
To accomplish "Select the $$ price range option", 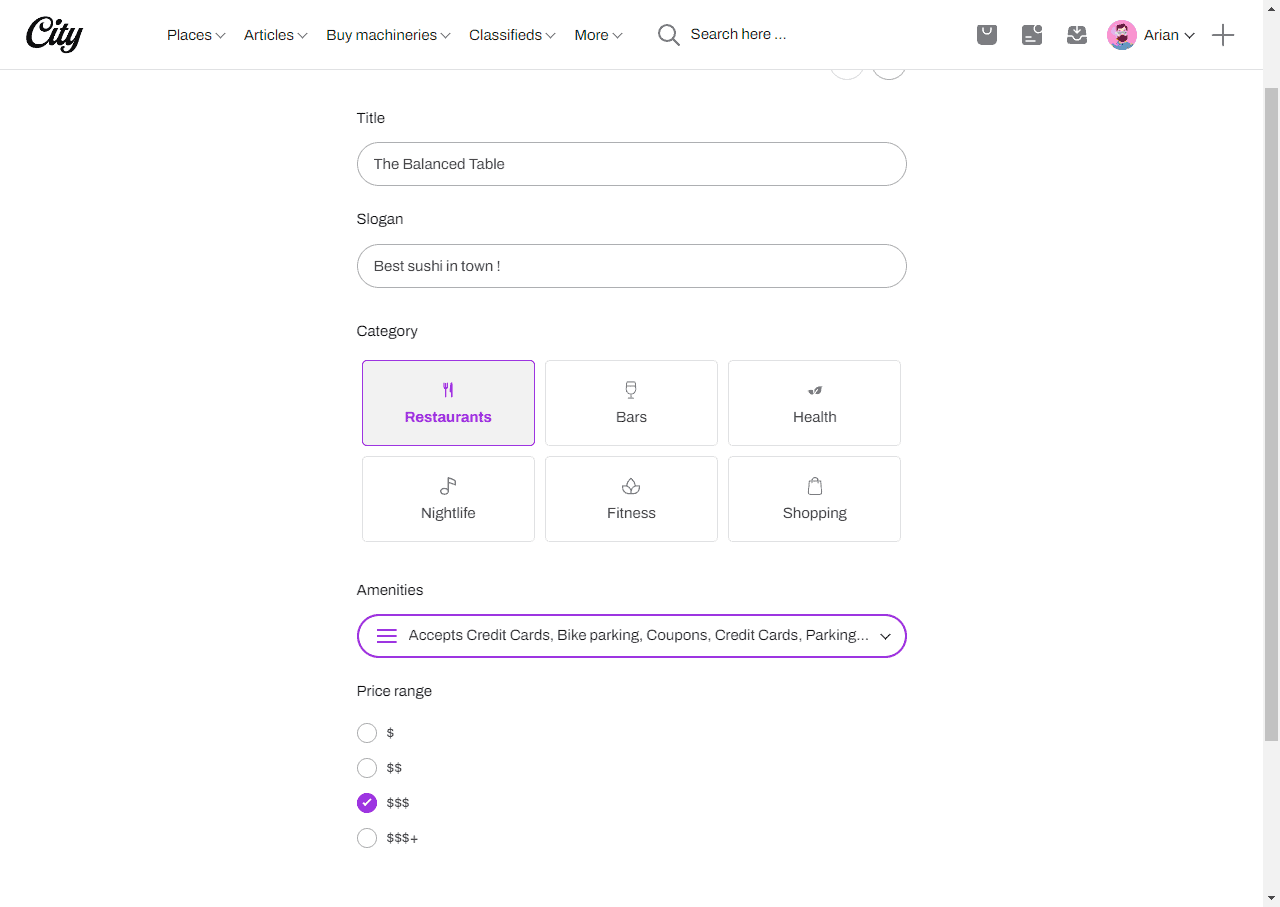I will 367,767.
